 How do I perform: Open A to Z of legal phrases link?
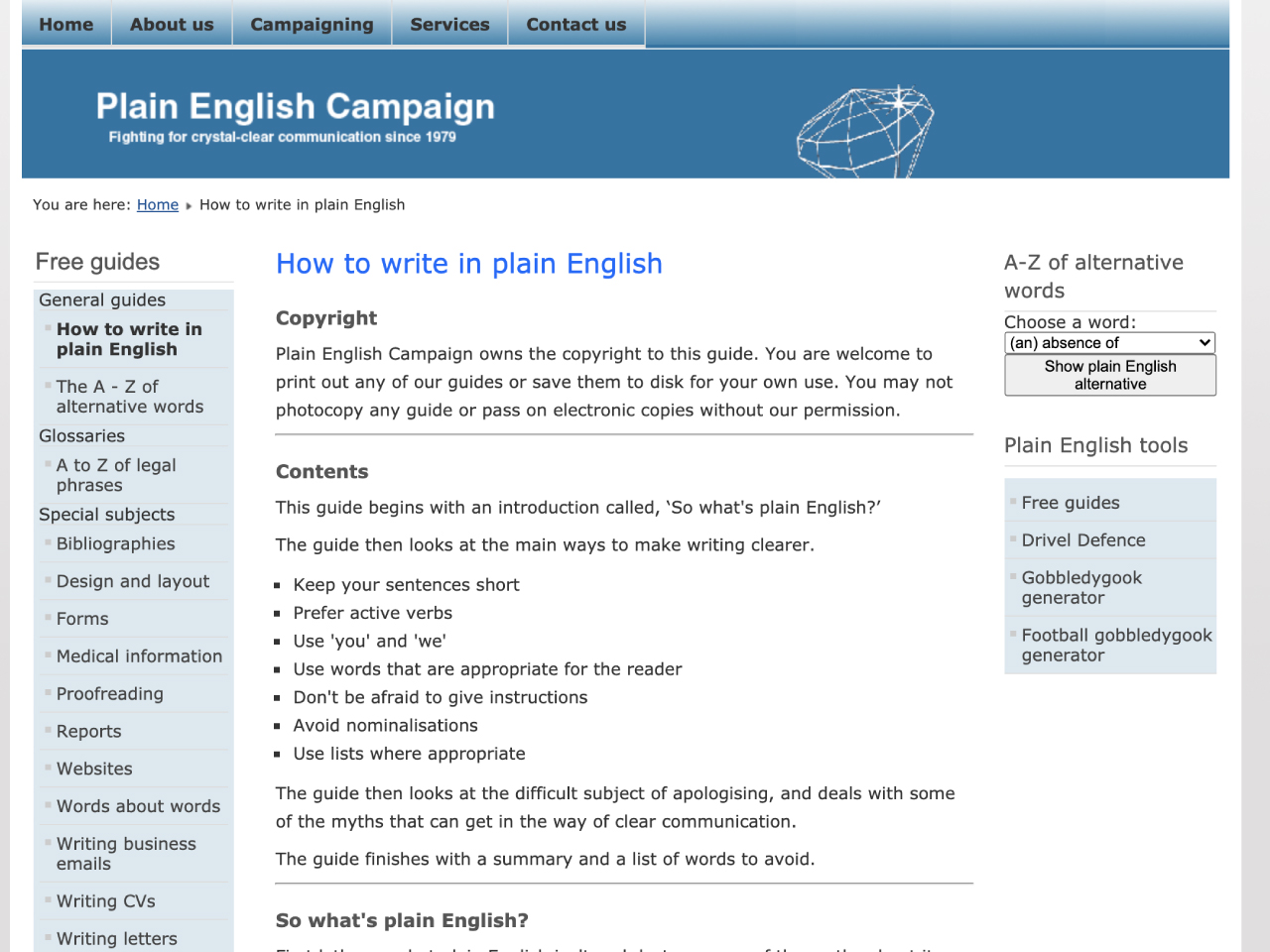[116, 475]
